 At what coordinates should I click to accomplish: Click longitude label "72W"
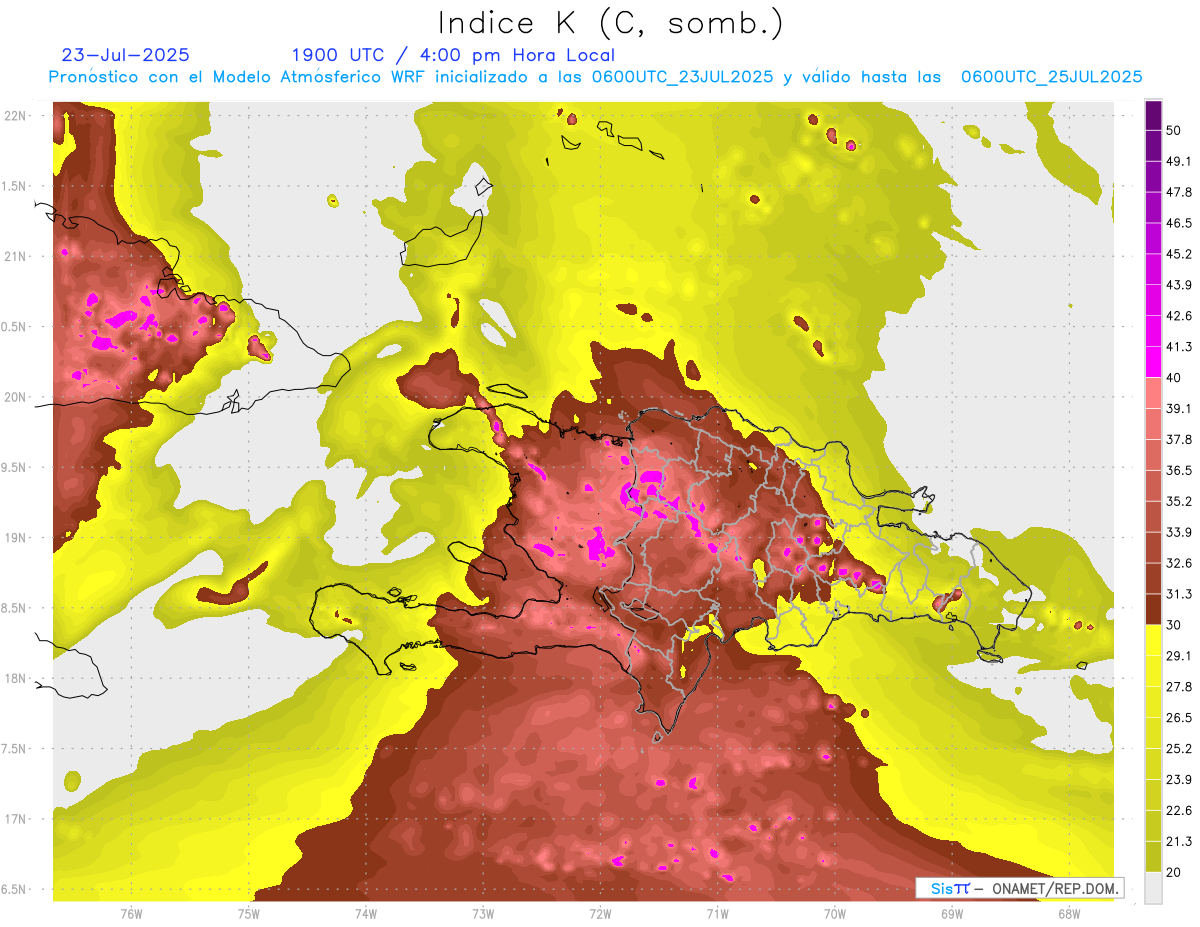pyautogui.click(x=600, y=914)
